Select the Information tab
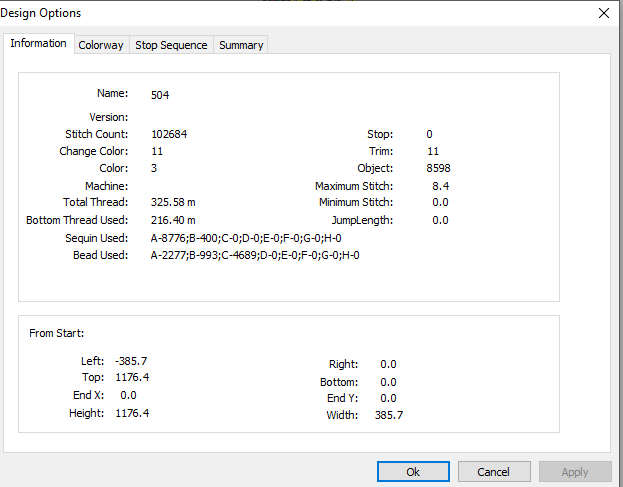The image size is (623, 487). pyautogui.click(x=39, y=43)
